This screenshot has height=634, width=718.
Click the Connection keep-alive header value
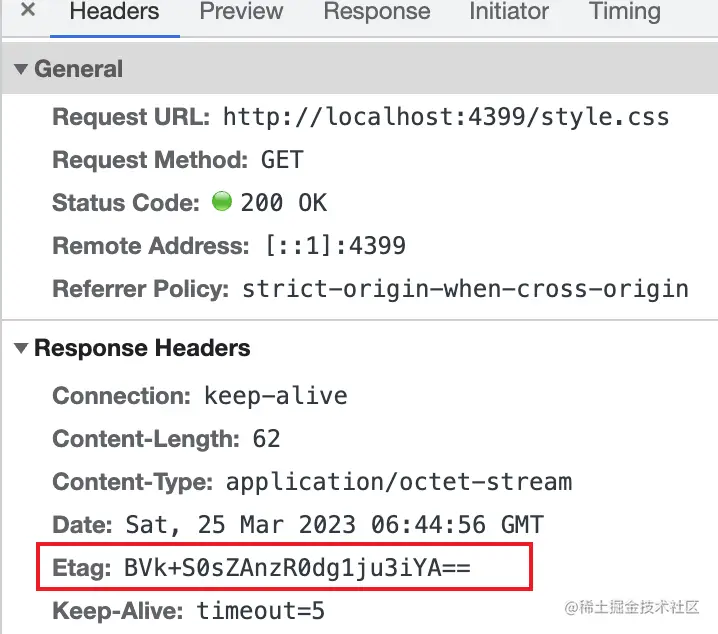coord(275,396)
